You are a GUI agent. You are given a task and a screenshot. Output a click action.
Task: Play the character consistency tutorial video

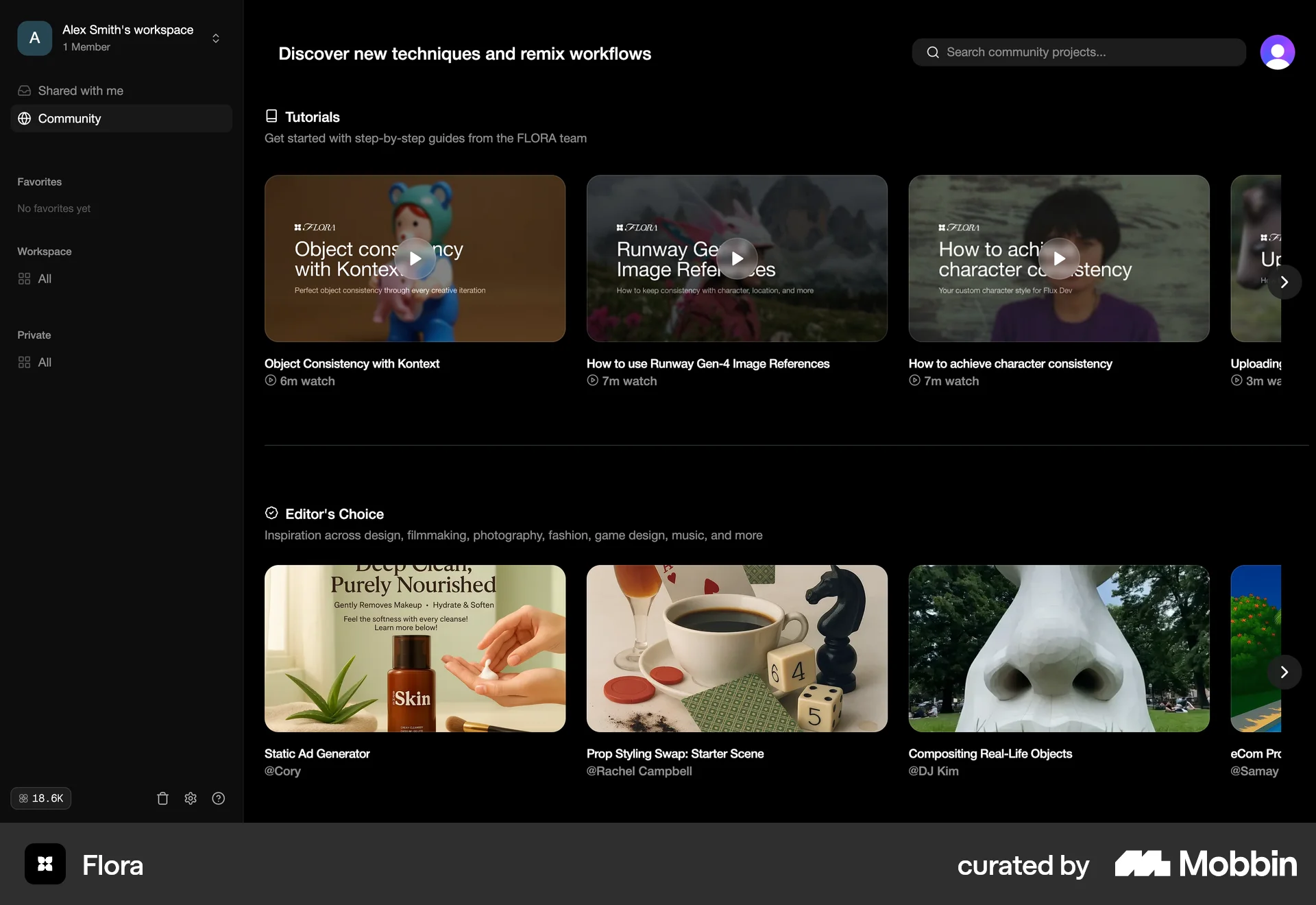[1058, 258]
